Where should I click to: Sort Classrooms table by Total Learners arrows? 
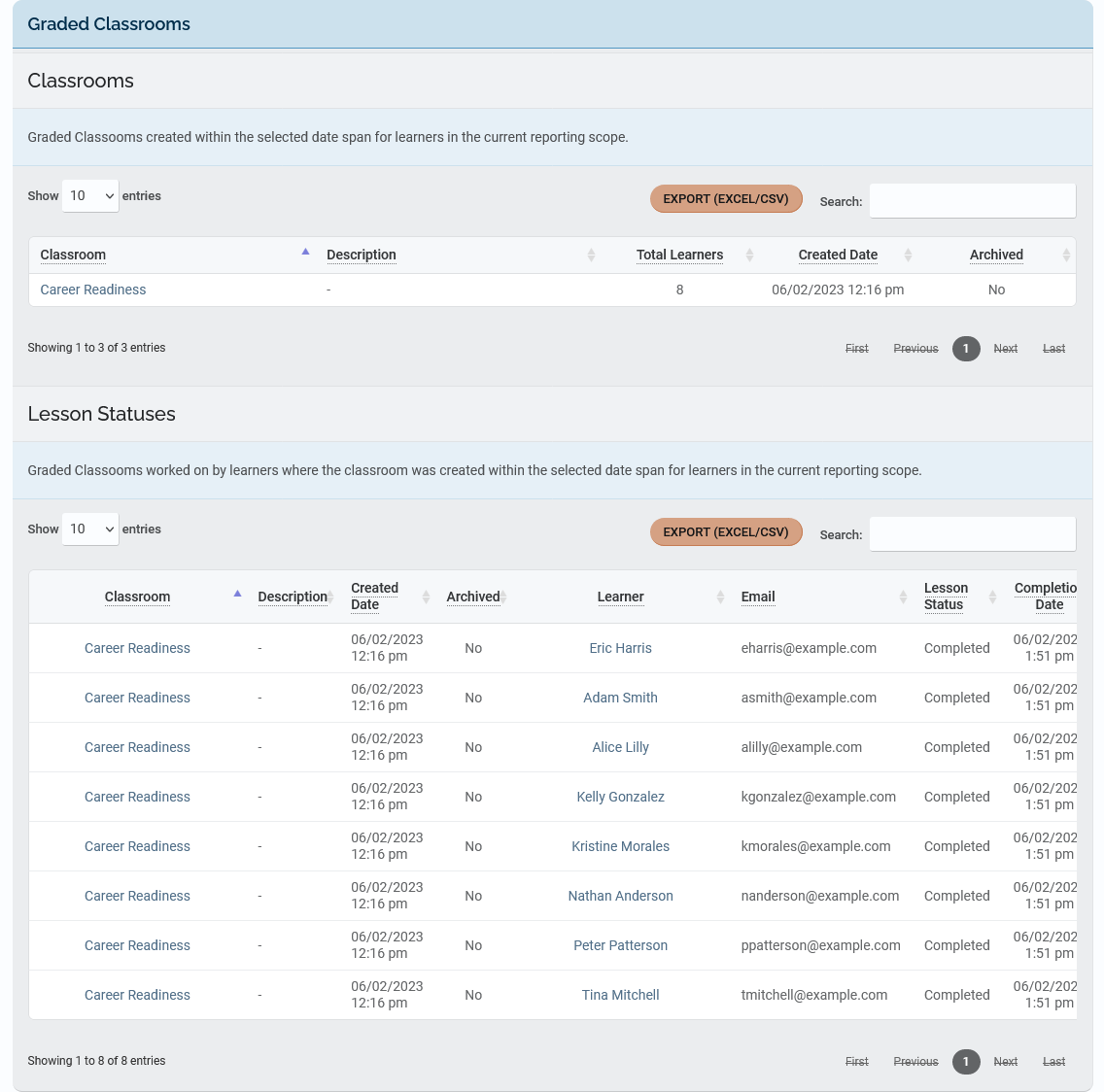pos(750,255)
